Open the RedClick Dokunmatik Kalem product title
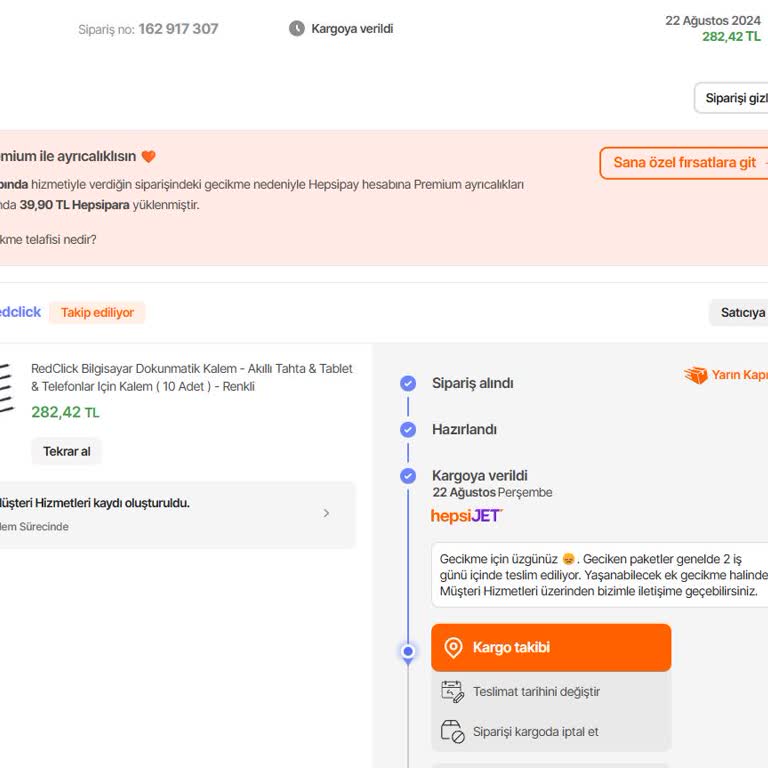Viewport: 768px width, 768px height. pos(192,377)
